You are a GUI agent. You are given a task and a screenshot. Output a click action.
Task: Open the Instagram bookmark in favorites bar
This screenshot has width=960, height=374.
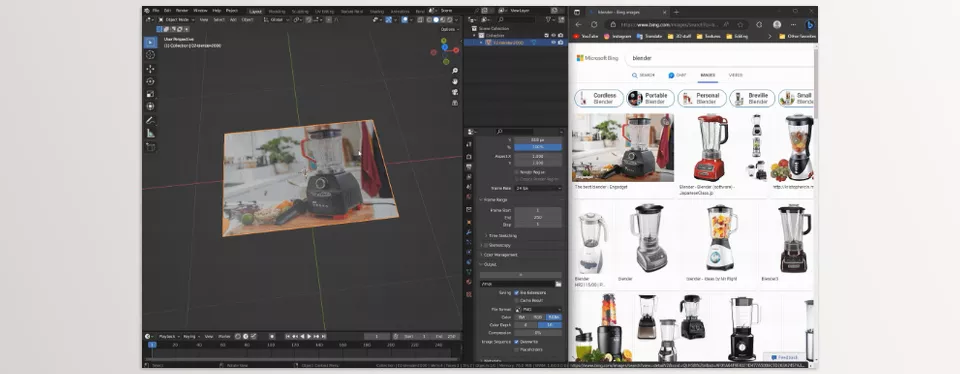(618, 37)
